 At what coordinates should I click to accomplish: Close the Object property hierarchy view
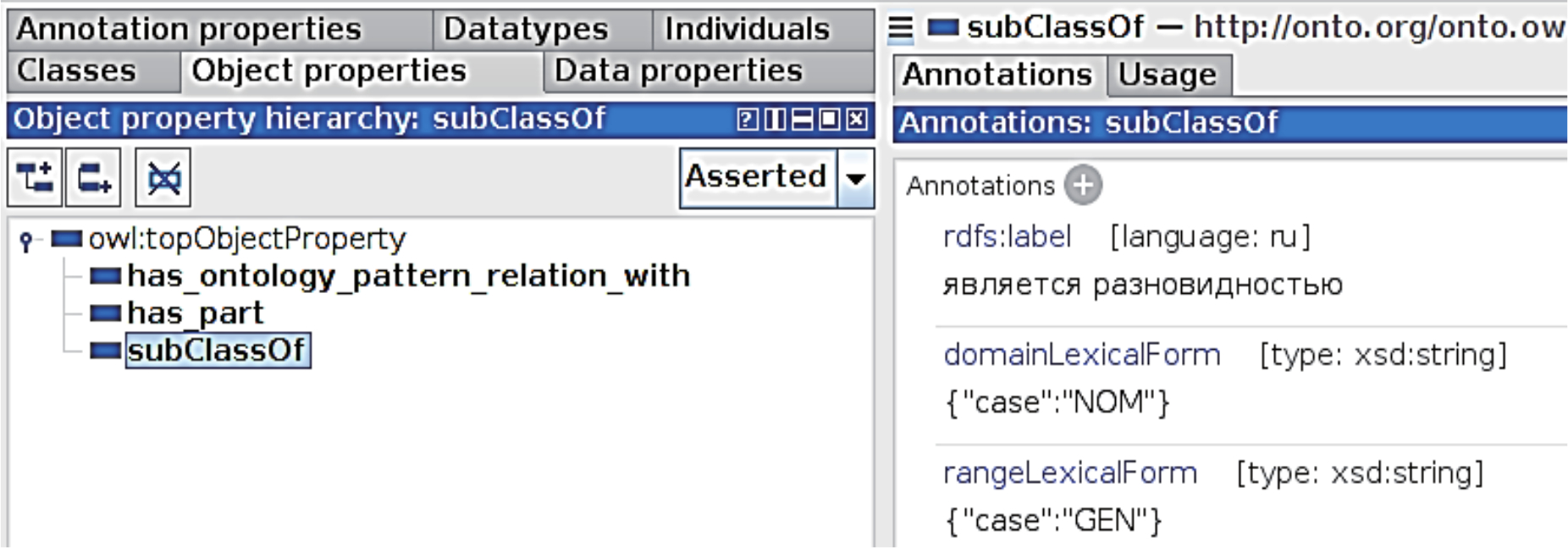tap(857, 119)
